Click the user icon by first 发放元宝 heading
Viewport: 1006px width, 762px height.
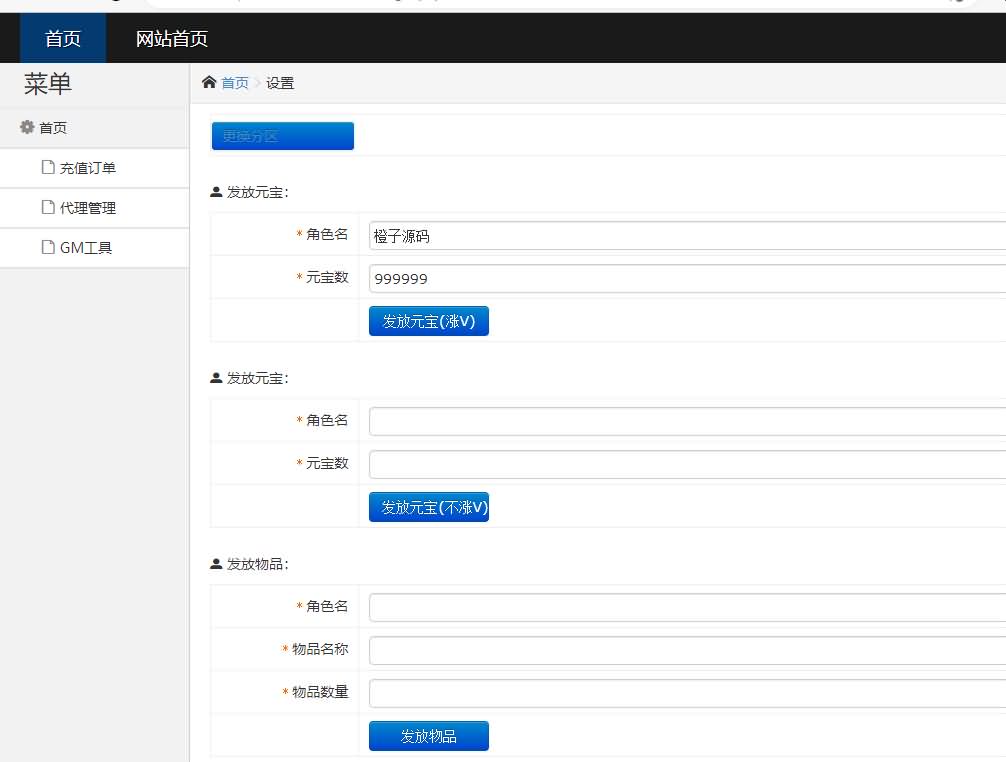point(216,193)
